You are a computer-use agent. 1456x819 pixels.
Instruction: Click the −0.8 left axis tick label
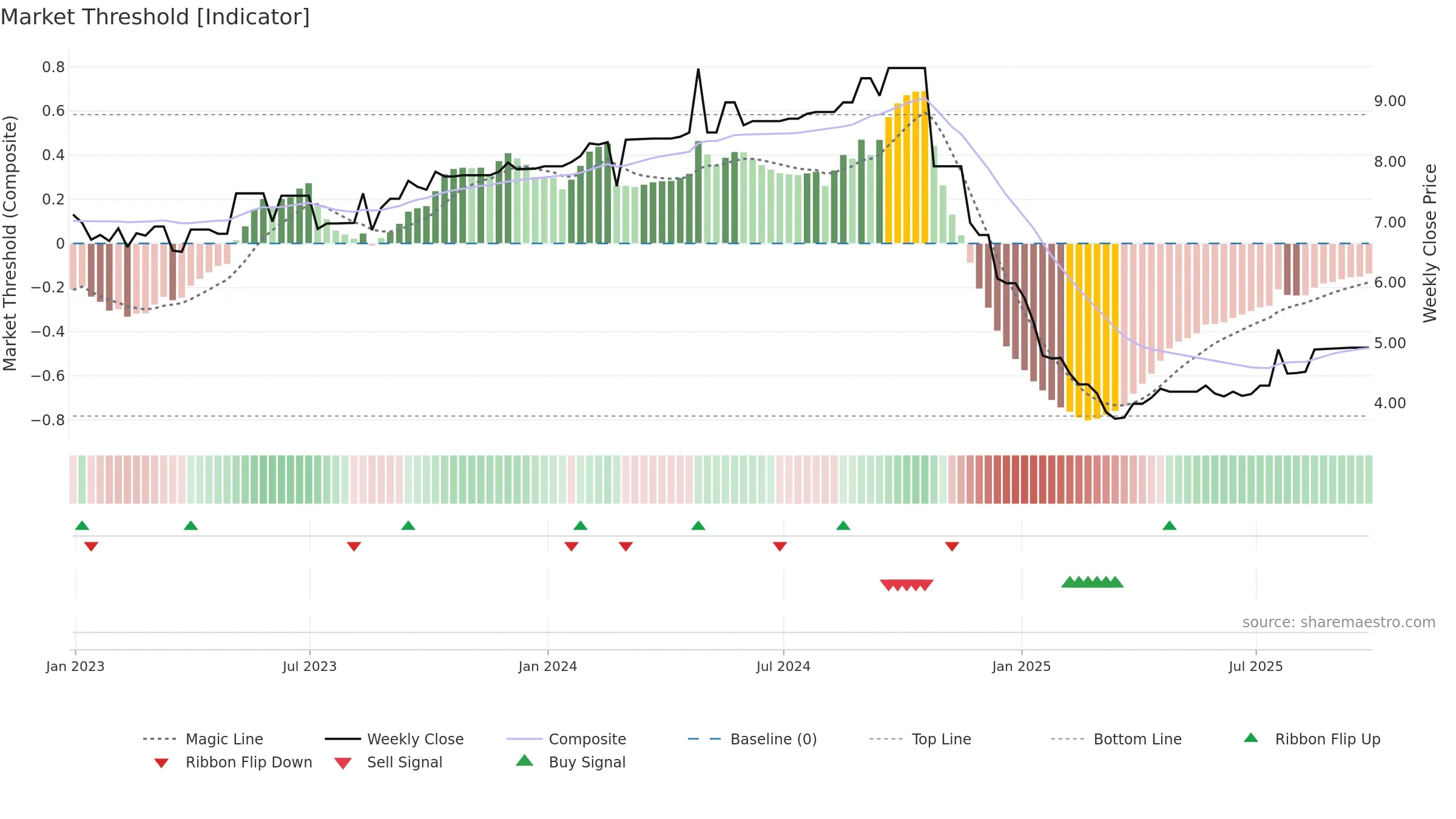click(48, 420)
